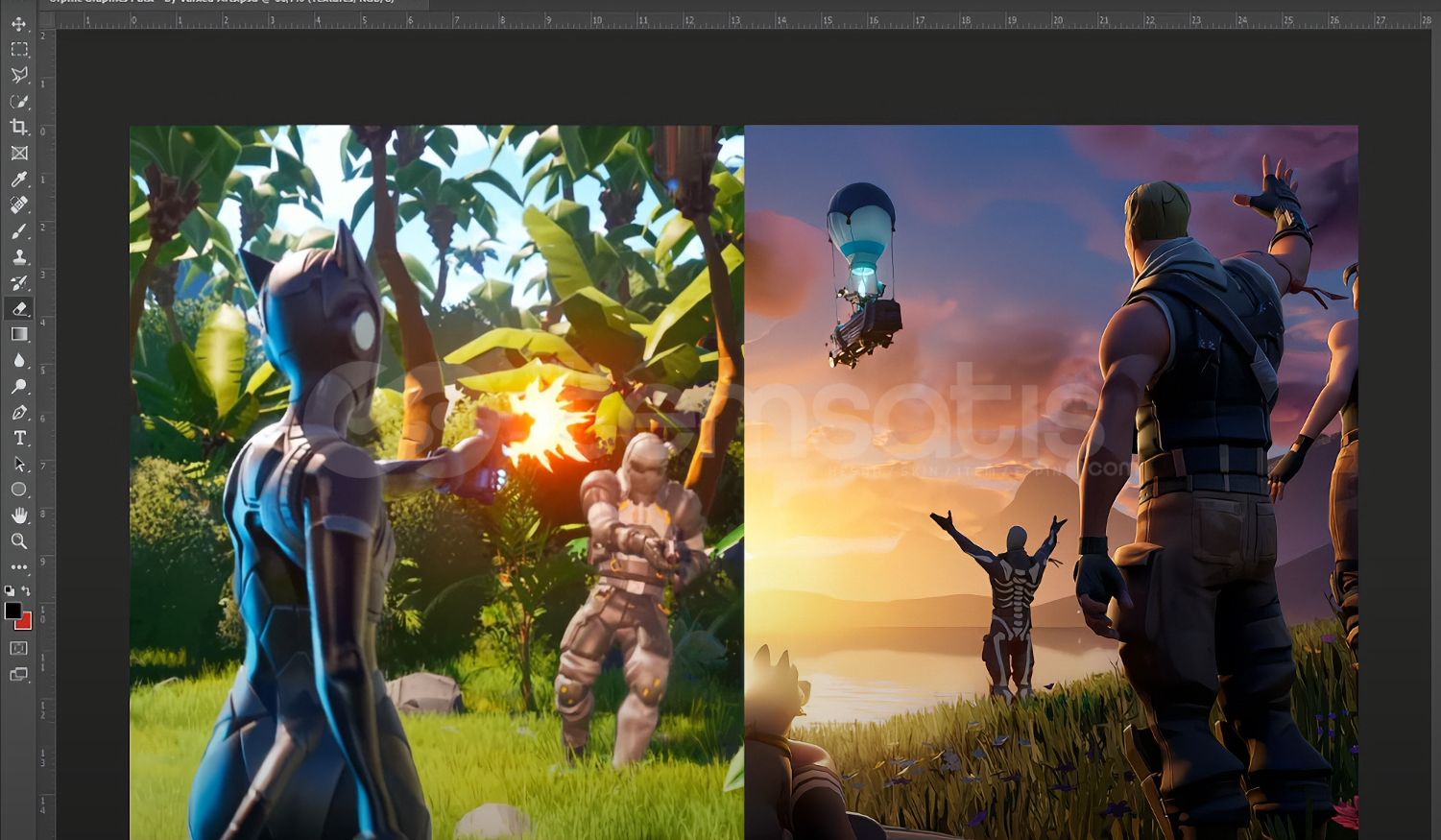
Task: Open the red background color swatch
Action: (x=26, y=624)
